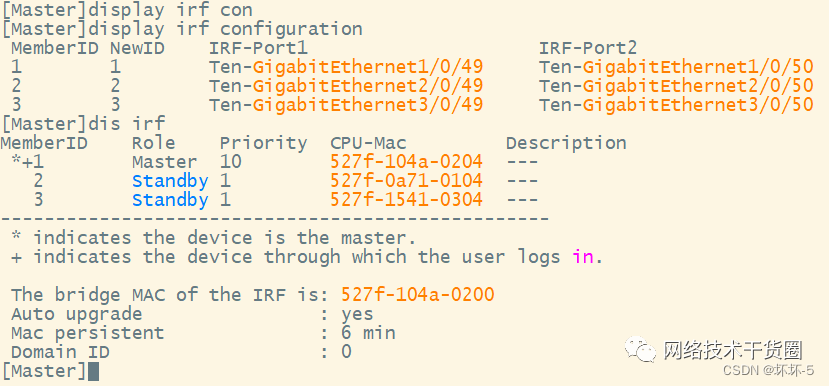829x386 pixels.
Task: Click the Mac persistent 6 min value
Action: tap(369, 333)
